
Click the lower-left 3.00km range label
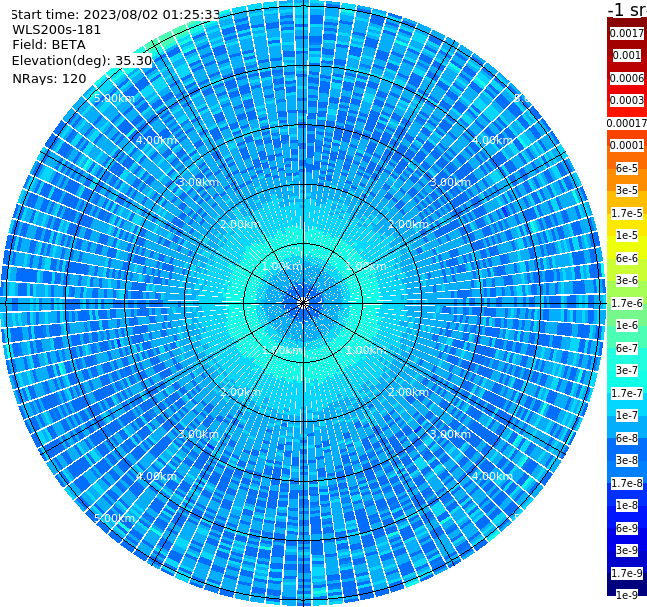click(198, 434)
